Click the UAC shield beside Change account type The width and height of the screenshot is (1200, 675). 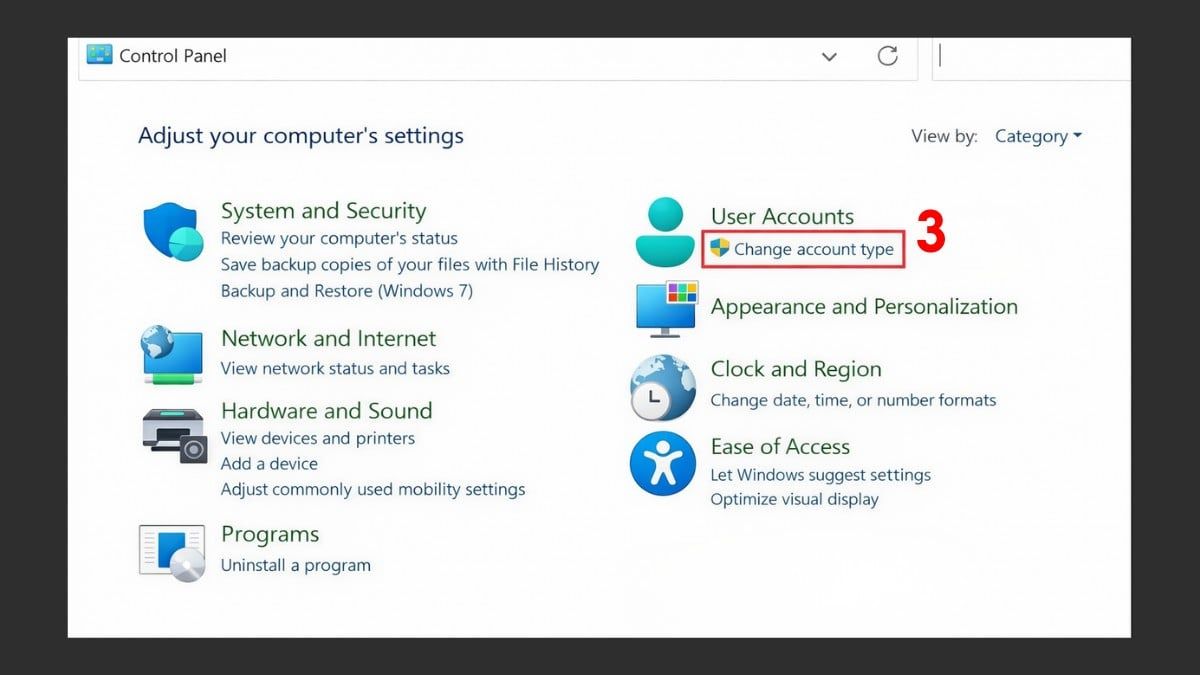tap(722, 250)
